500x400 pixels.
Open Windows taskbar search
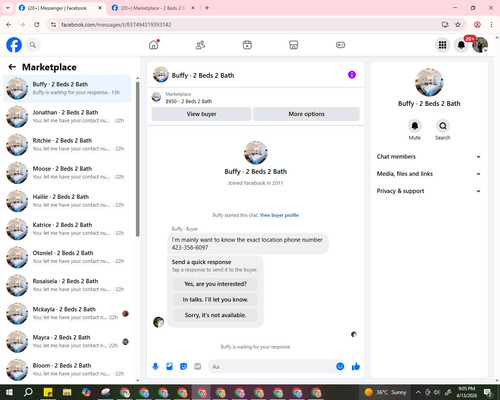coord(28,392)
